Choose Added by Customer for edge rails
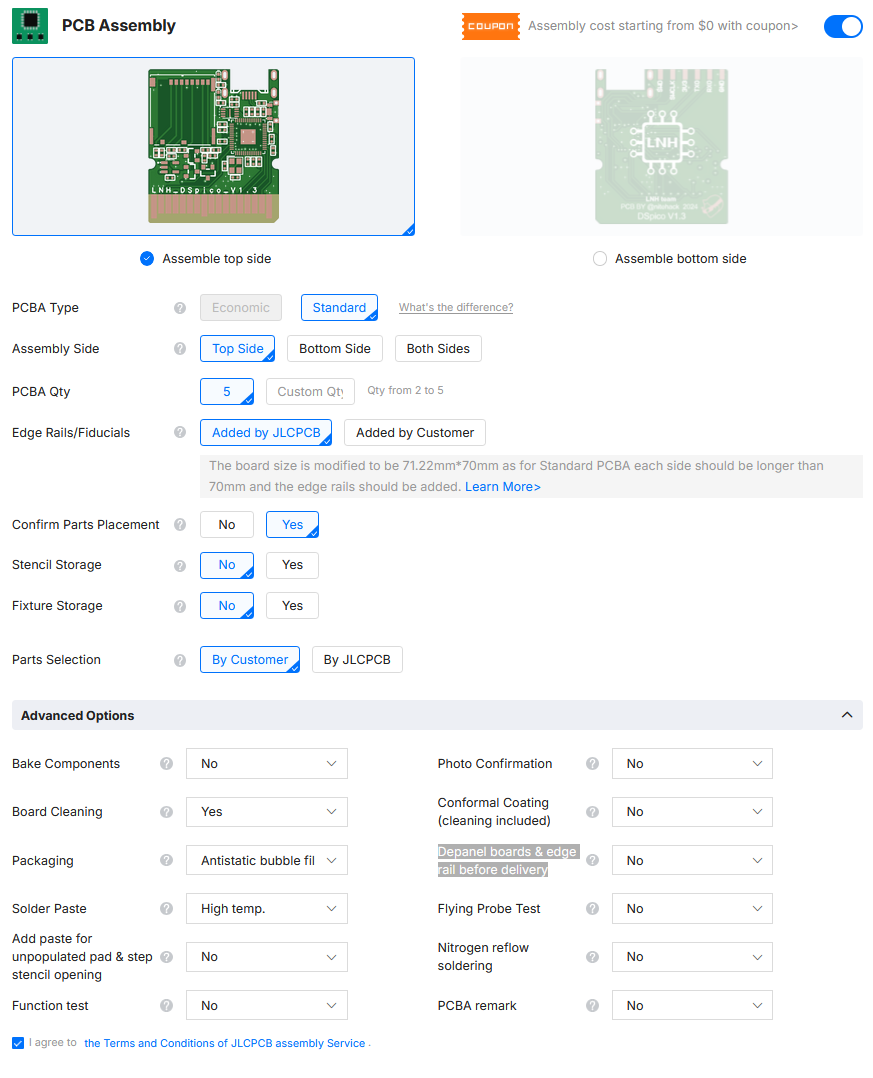873x1078 pixels. 415,433
